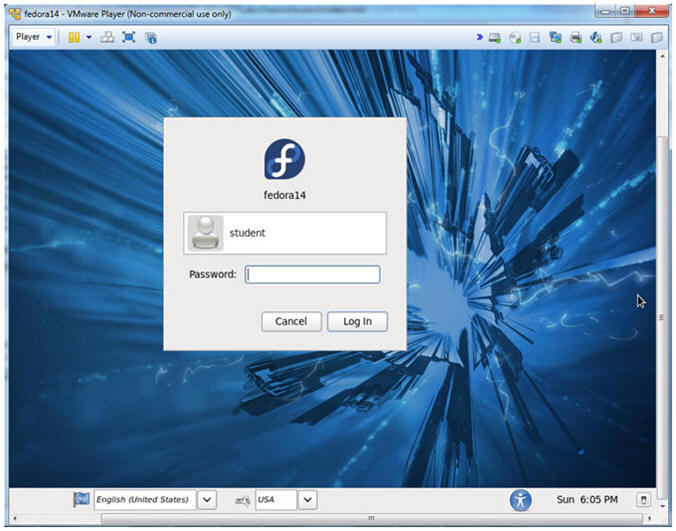Focus the Password input field

point(313,275)
